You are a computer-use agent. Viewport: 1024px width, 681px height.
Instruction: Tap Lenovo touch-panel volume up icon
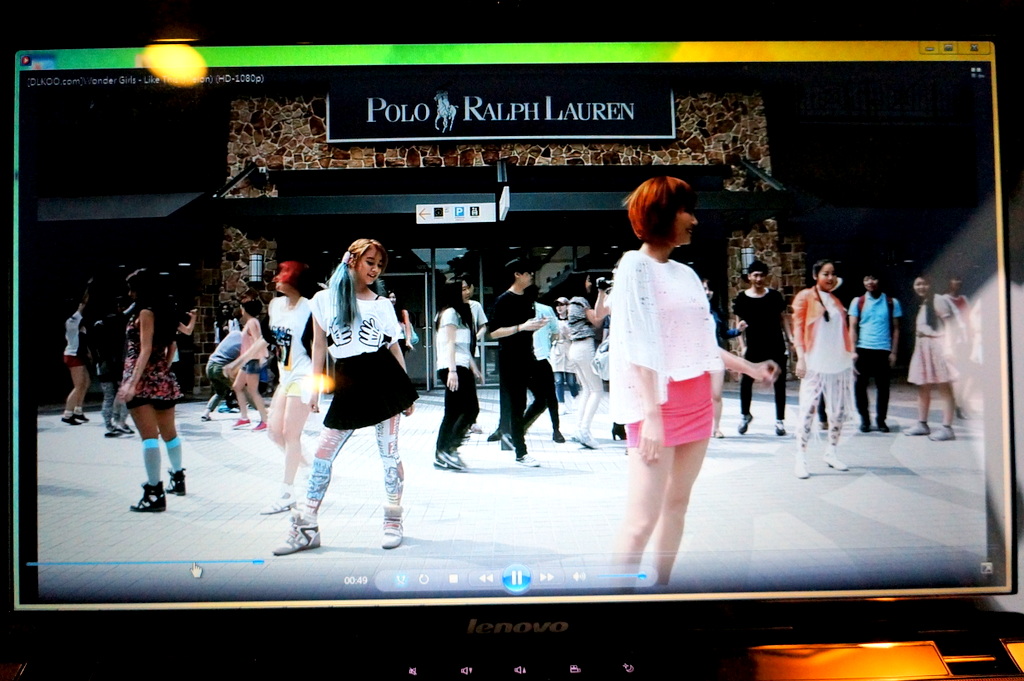(x=519, y=670)
